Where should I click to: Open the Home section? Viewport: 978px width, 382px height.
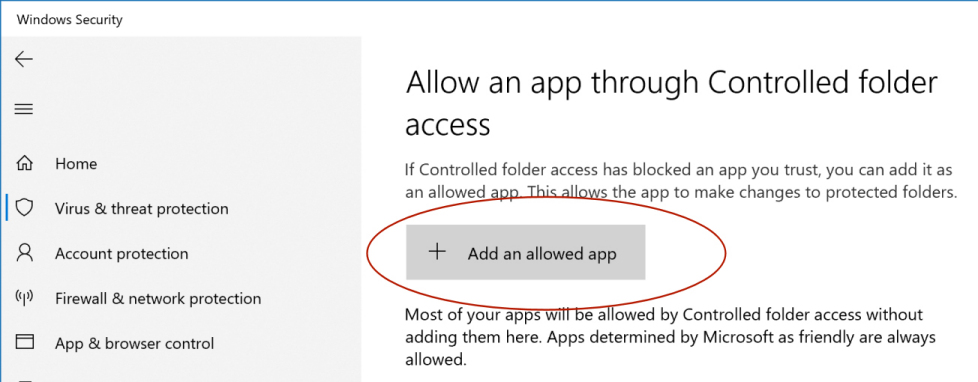click(x=76, y=164)
